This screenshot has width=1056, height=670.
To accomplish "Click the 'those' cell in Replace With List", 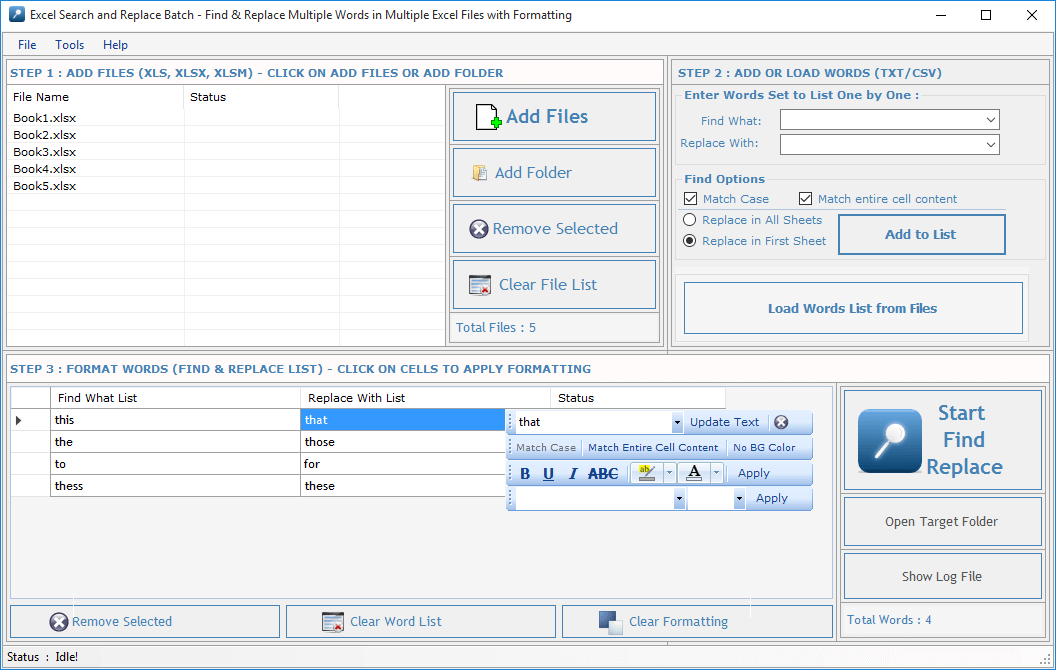I will point(403,442).
